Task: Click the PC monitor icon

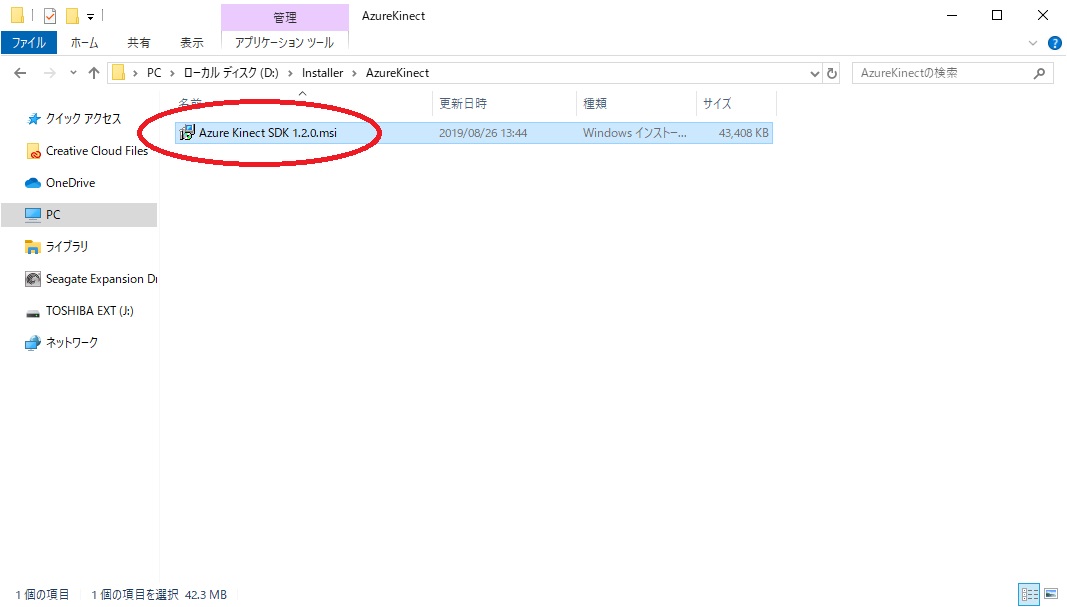Action: pyautogui.click(x=33, y=215)
